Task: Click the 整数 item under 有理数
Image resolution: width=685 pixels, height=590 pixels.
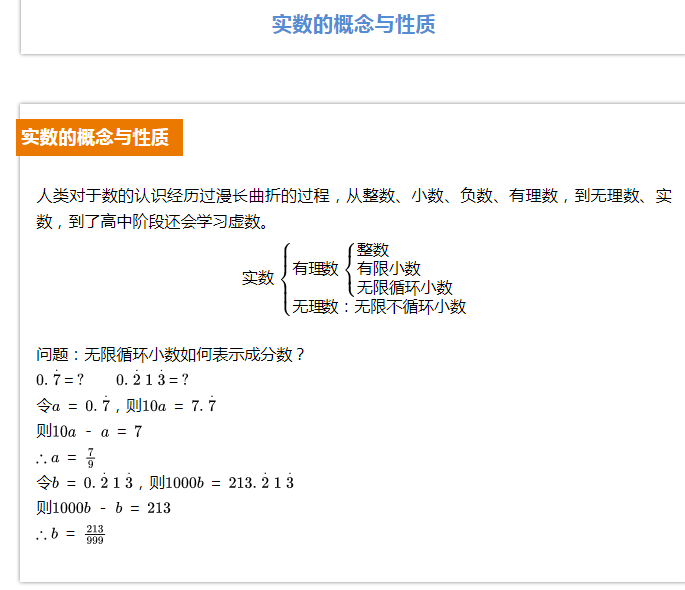Action: pos(373,250)
